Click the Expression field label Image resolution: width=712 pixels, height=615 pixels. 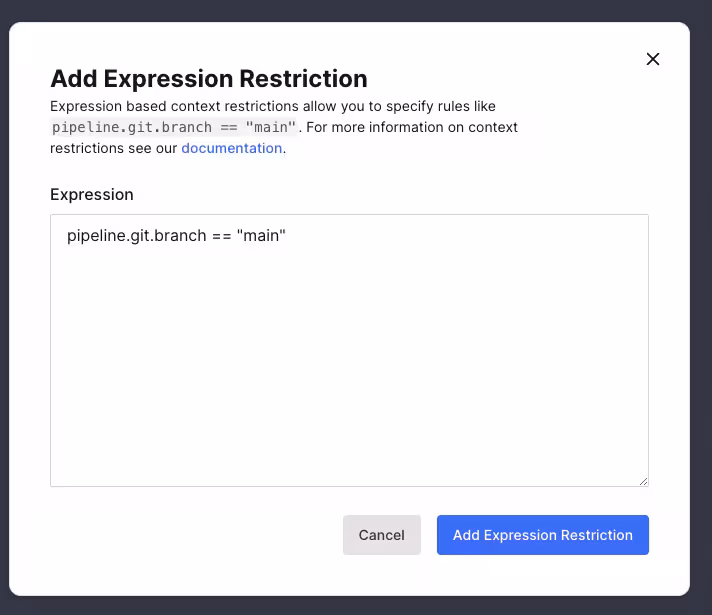(x=92, y=194)
